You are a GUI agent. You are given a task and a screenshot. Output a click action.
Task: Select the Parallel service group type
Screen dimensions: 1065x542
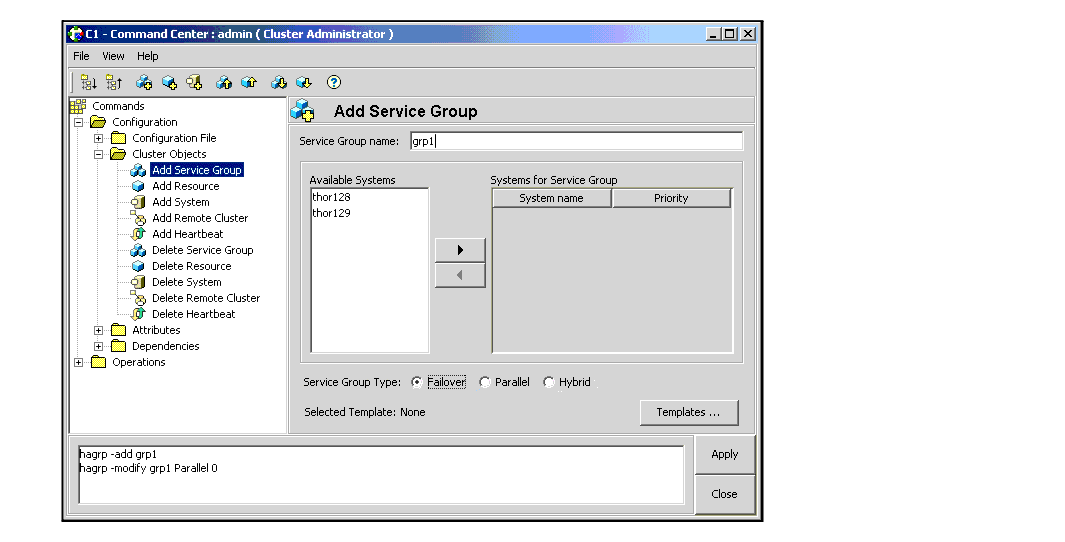[485, 382]
